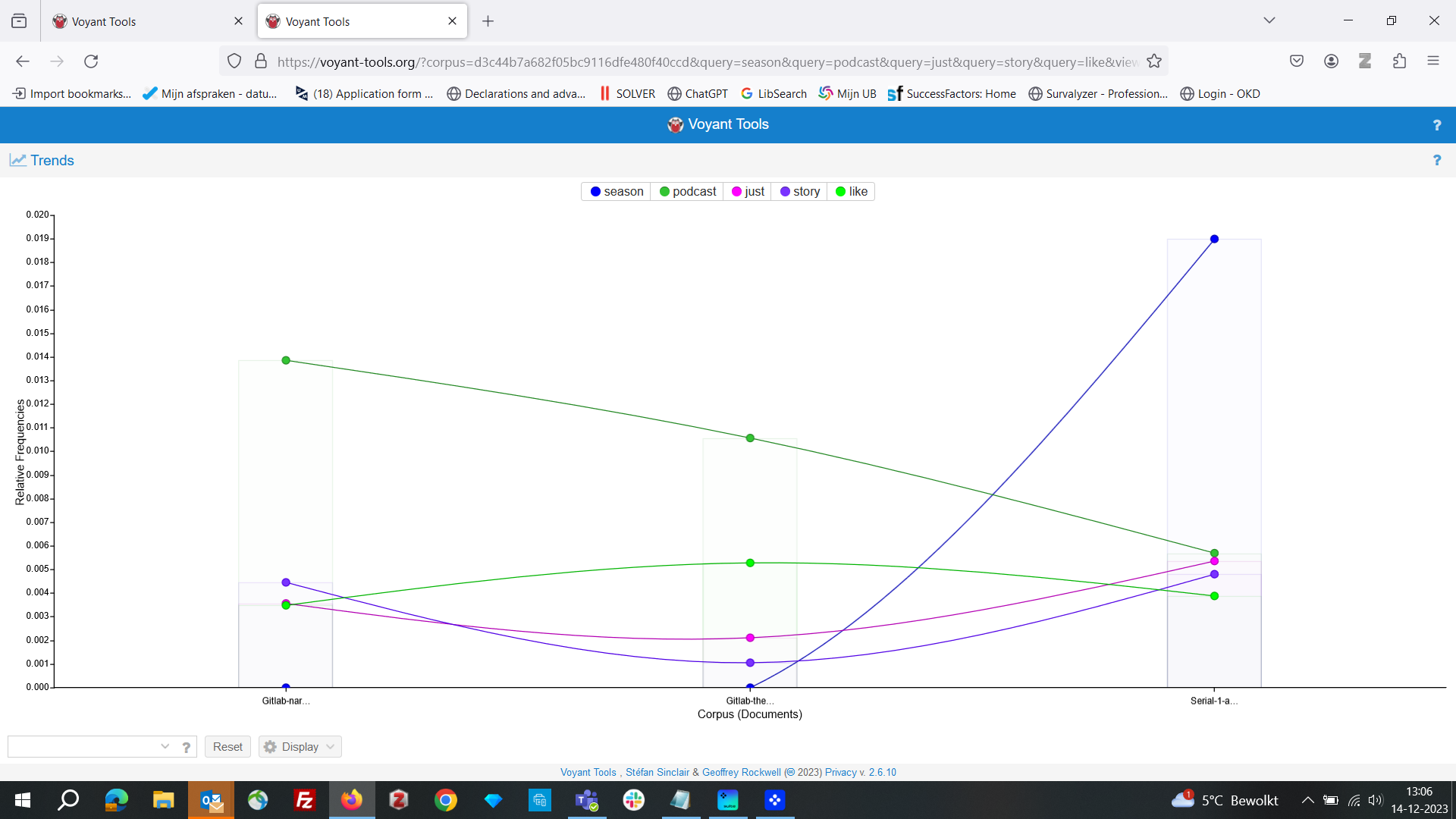This screenshot has height=819, width=1456.
Task: Open the Pocket save icon
Action: click(x=1297, y=61)
